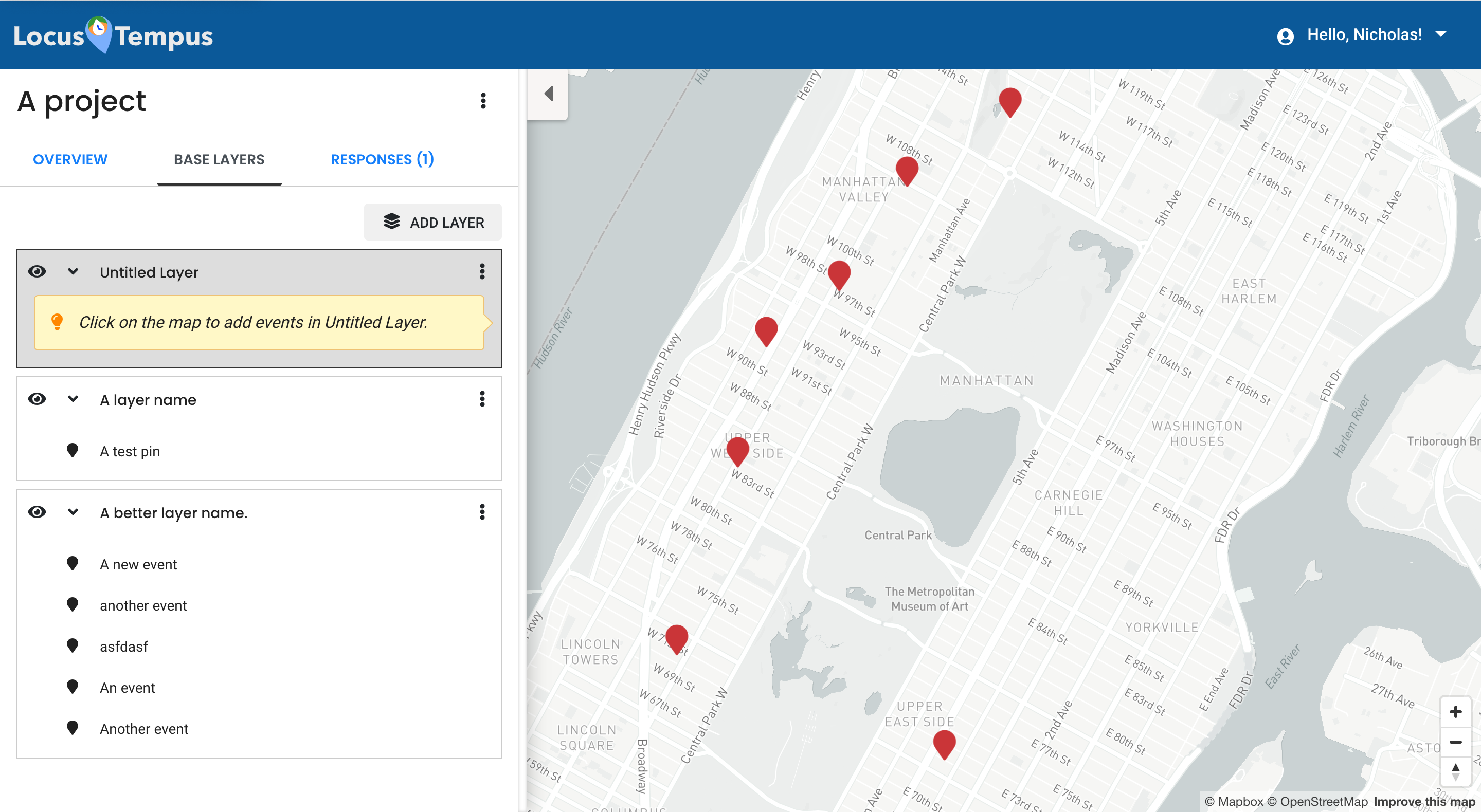Screen dimensions: 1481x812
Task: Open the Mapbox attribution link
Action: tap(1234, 802)
